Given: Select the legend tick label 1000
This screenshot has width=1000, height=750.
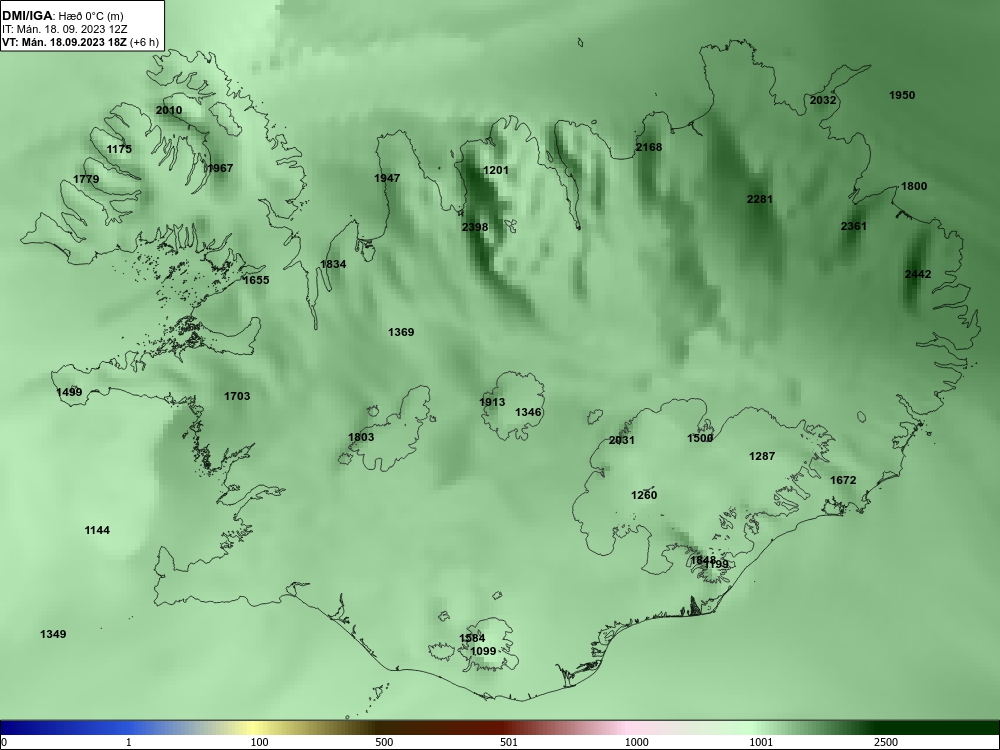Looking at the screenshot, I should (636, 742).
